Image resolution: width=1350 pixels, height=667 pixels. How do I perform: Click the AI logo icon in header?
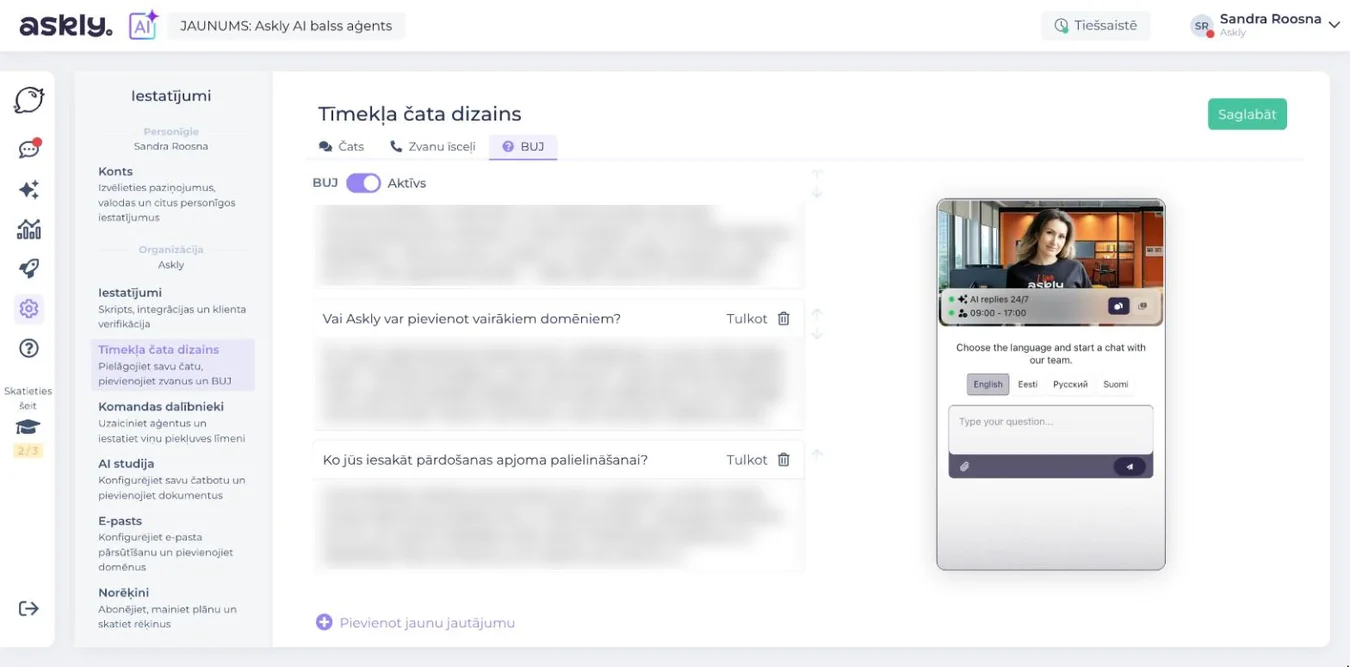(143, 25)
